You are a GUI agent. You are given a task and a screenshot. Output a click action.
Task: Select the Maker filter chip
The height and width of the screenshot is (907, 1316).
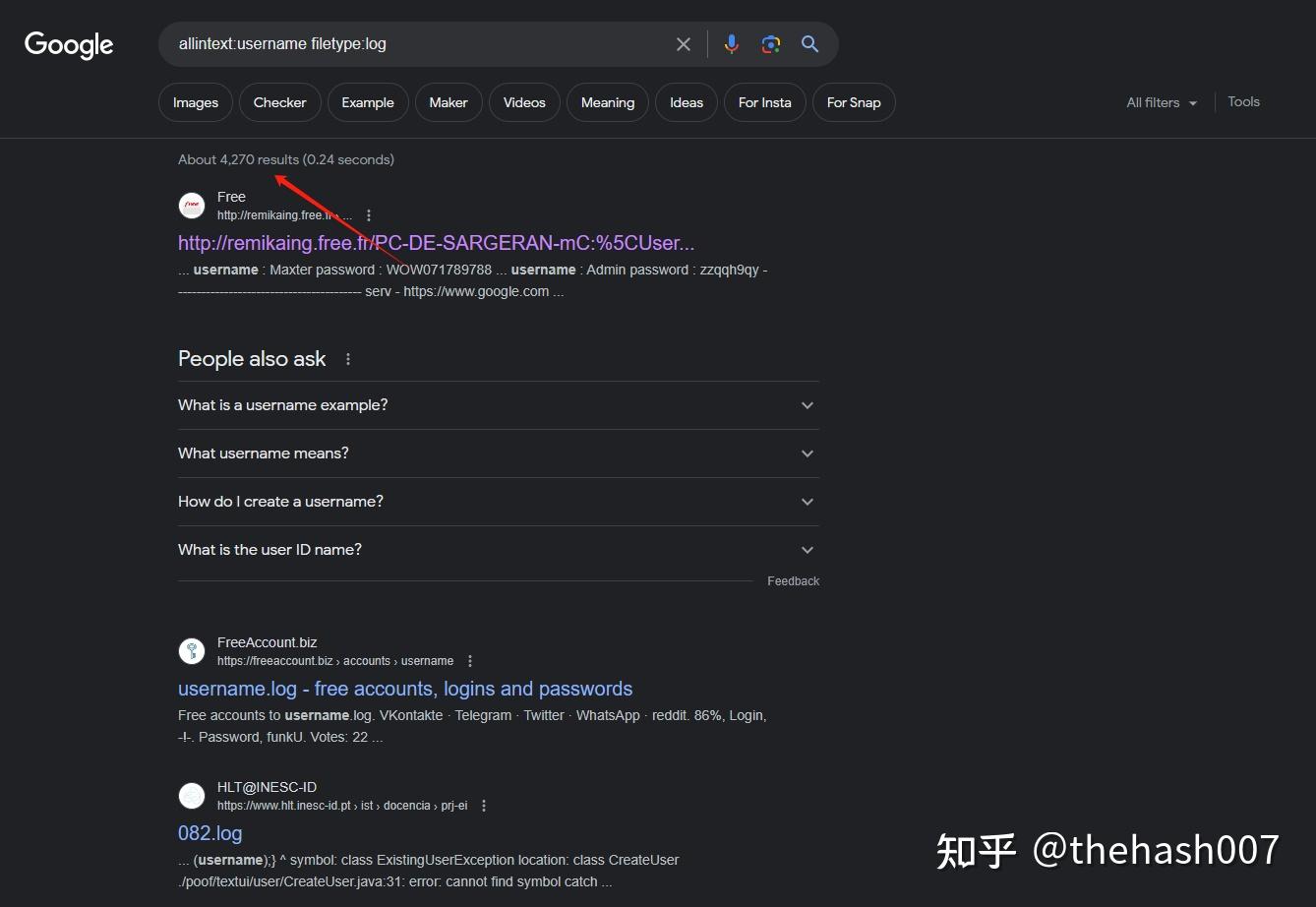click(449, 102)
